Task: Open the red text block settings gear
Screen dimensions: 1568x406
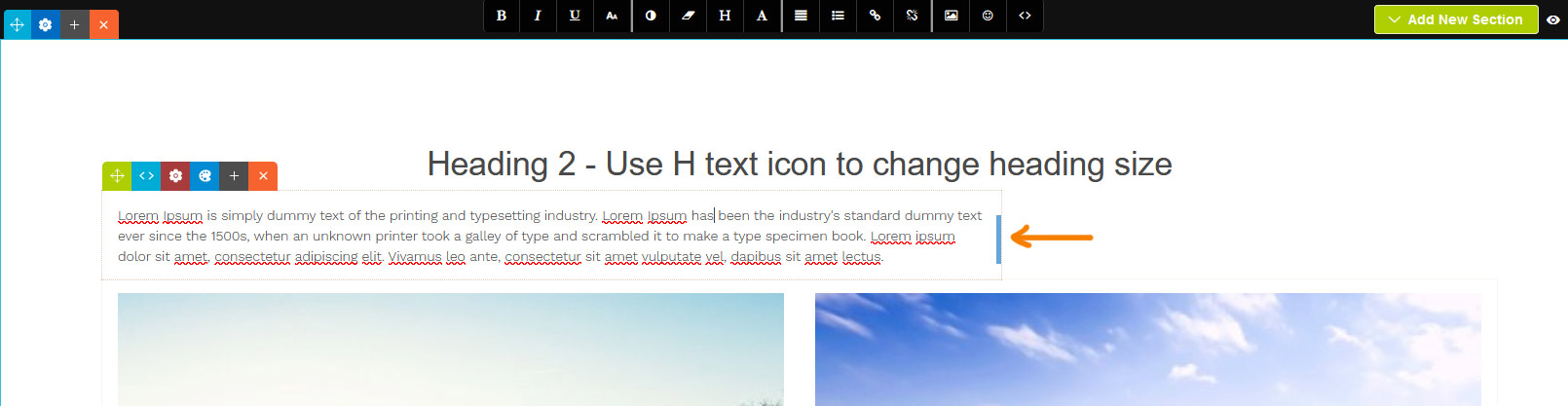Action: [x=175, y=176]
